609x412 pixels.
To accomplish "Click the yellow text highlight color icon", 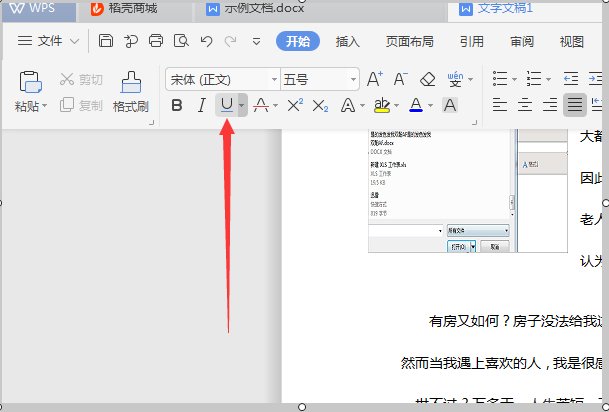I will [x=382, y=105].
